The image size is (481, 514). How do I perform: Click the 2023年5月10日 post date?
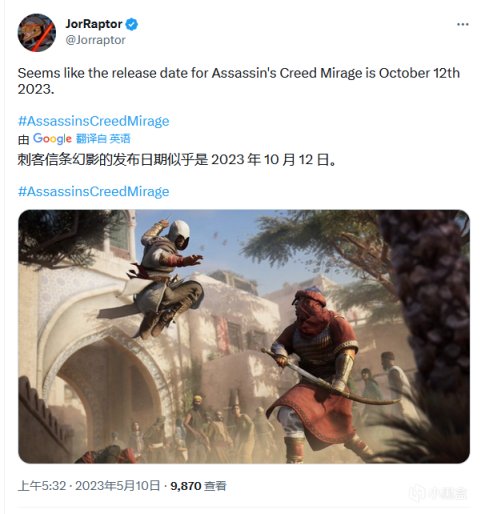pos(118,486)
